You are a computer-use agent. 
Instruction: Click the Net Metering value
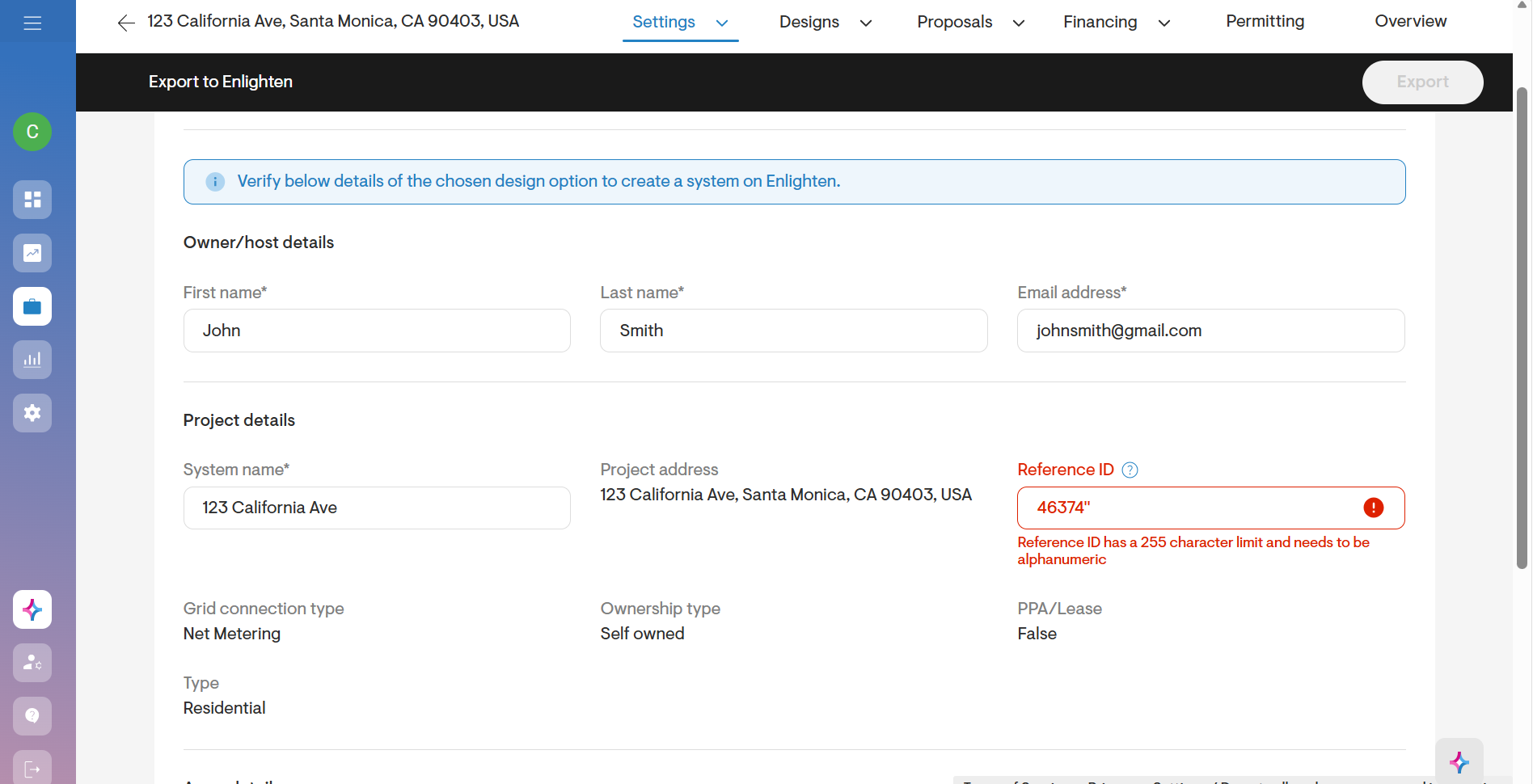(x=232, y=634)
